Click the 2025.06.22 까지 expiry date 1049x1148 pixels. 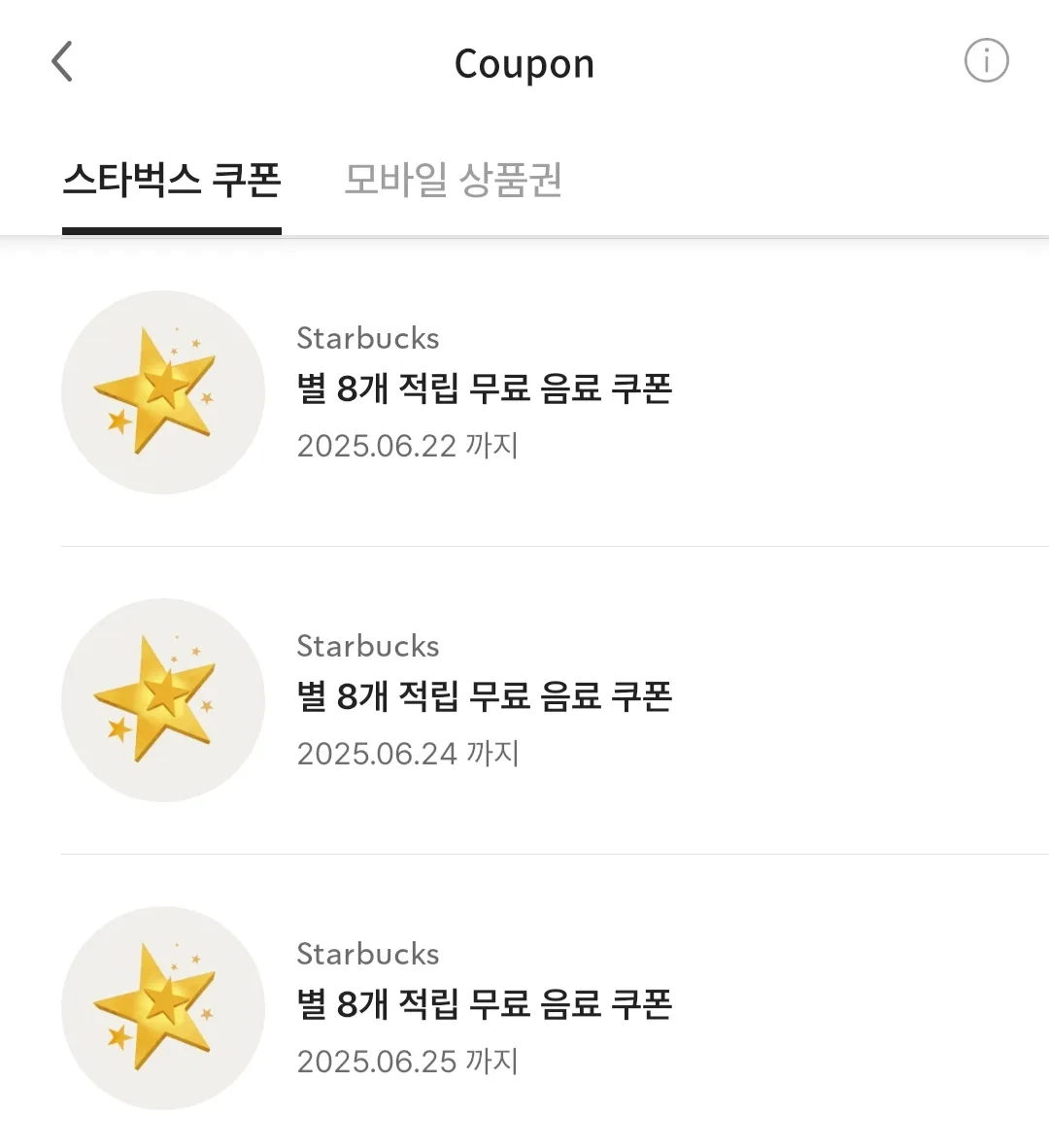[408, 446]
